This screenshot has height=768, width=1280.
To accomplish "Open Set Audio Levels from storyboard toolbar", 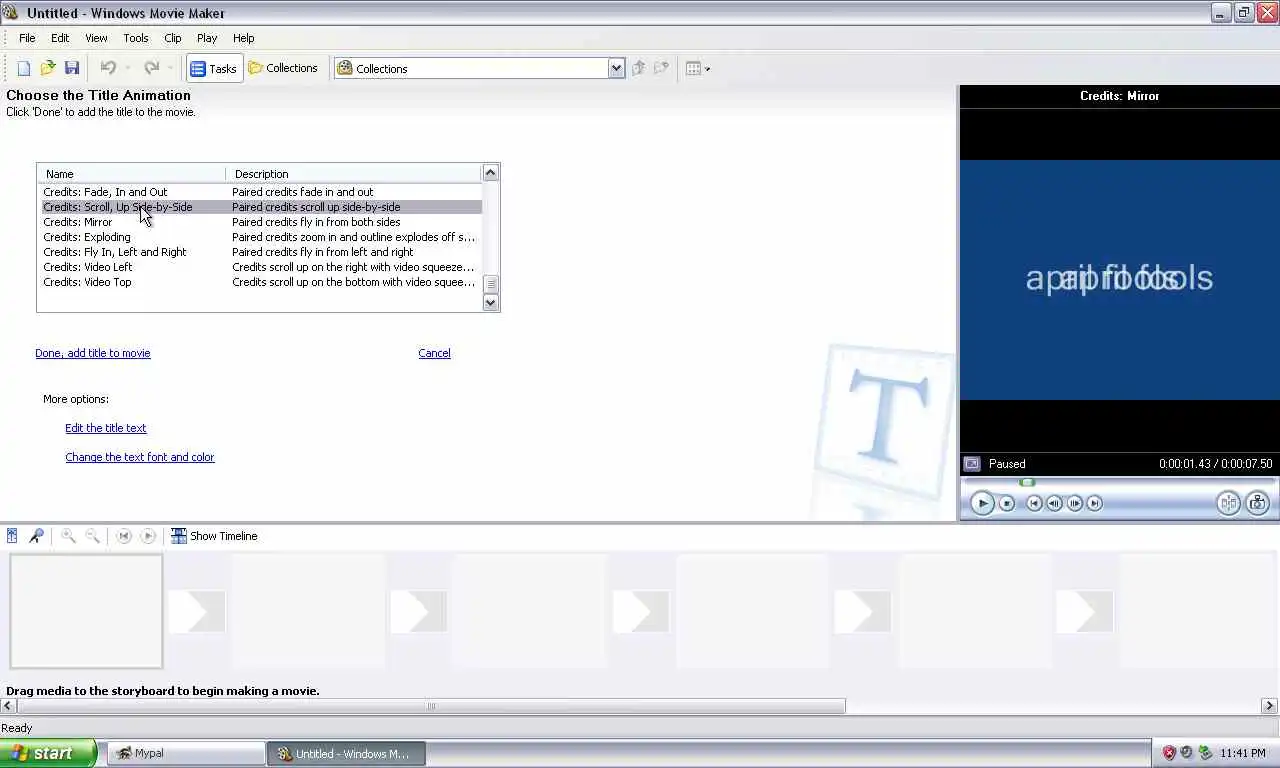I will [12, 536].
